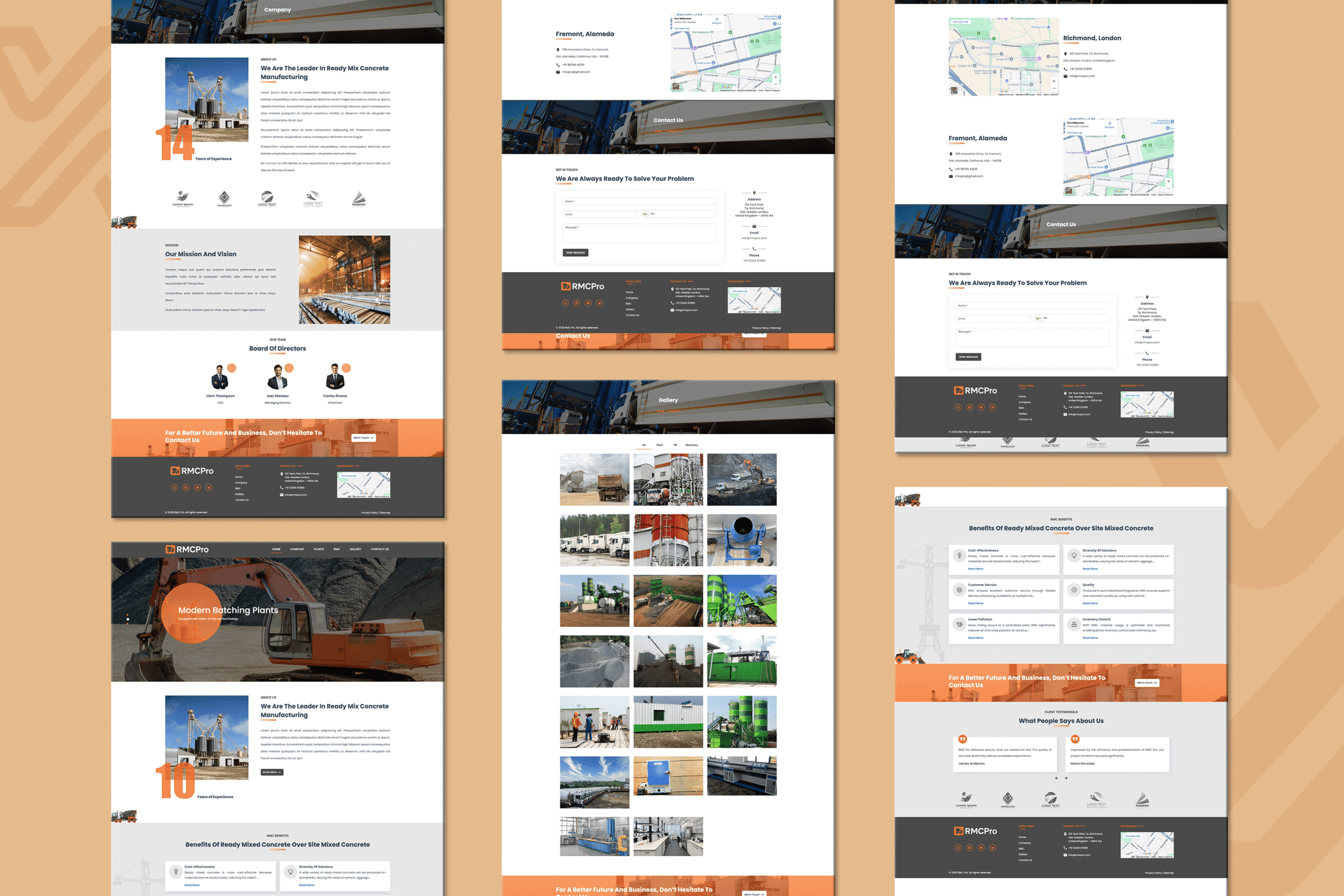Open country flag dropdown in right page contact form
This screenshot has width=1344, height=896.
click(x=1038, y=318)
